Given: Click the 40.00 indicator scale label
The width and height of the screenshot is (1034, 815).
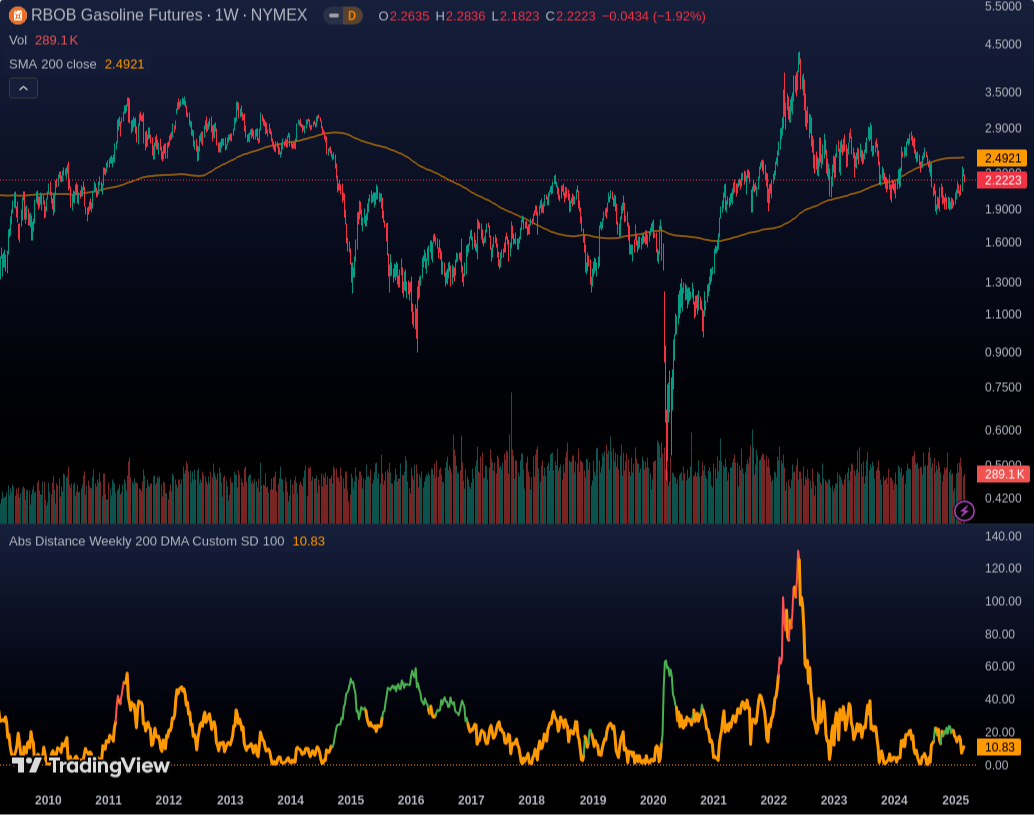Looking at the screenshot, I should tap(1000, 699).
